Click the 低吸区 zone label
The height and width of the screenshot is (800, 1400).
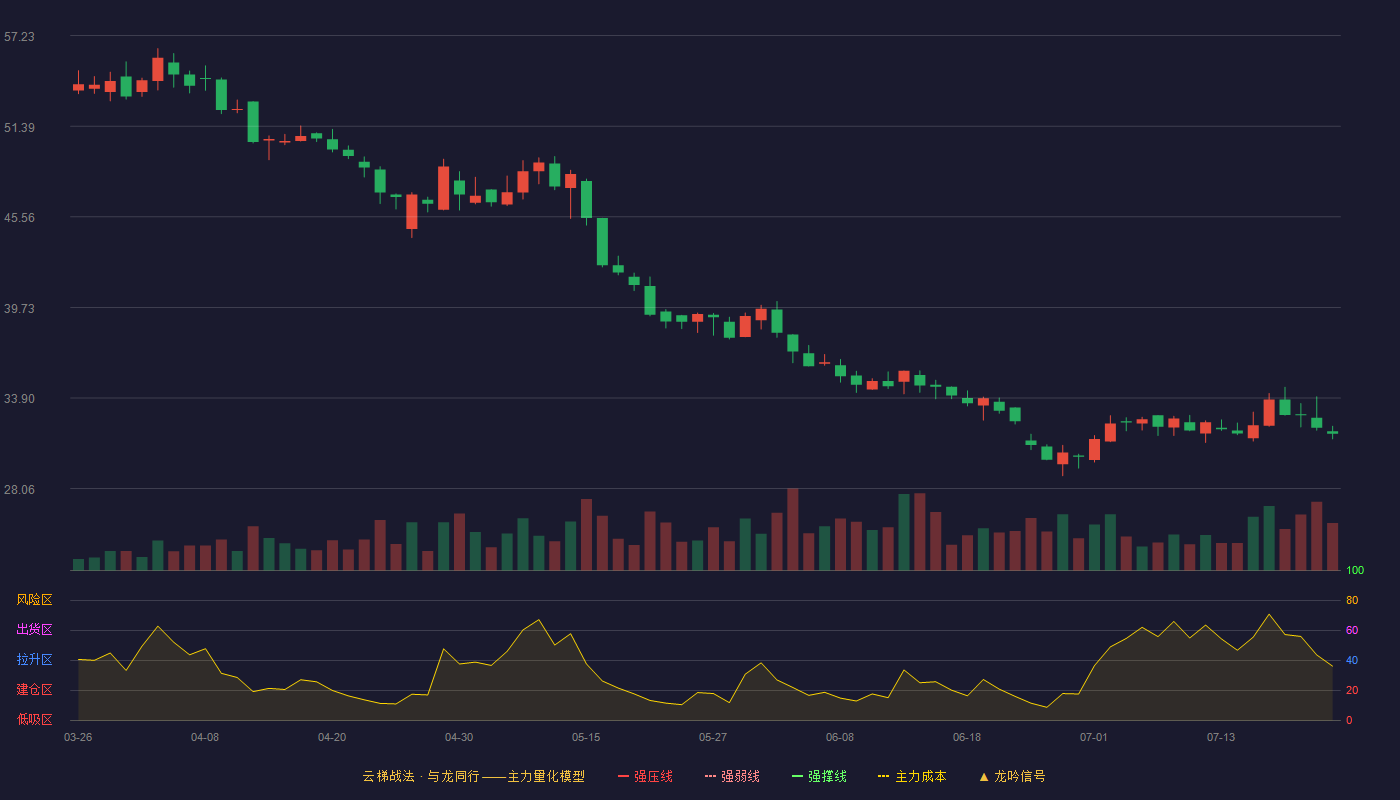34,719
